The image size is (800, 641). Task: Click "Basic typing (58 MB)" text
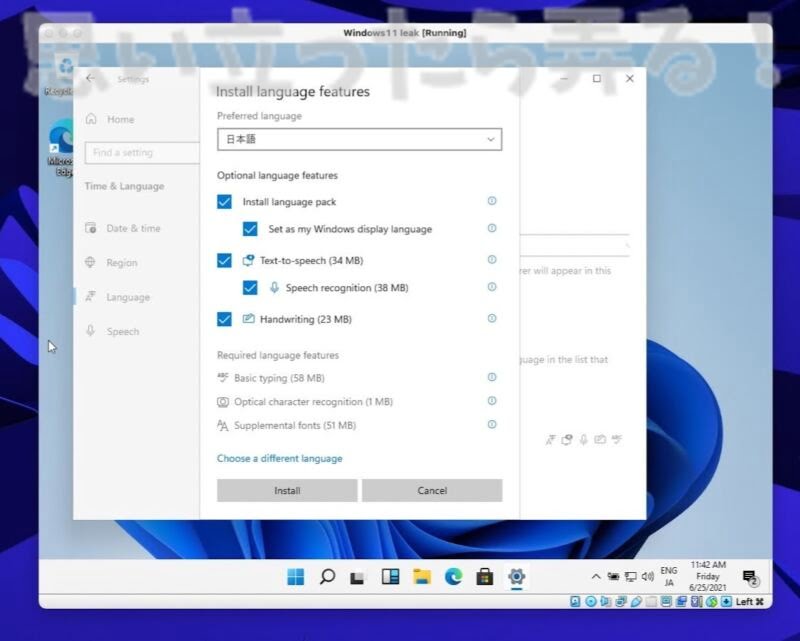tap(280, 378)
